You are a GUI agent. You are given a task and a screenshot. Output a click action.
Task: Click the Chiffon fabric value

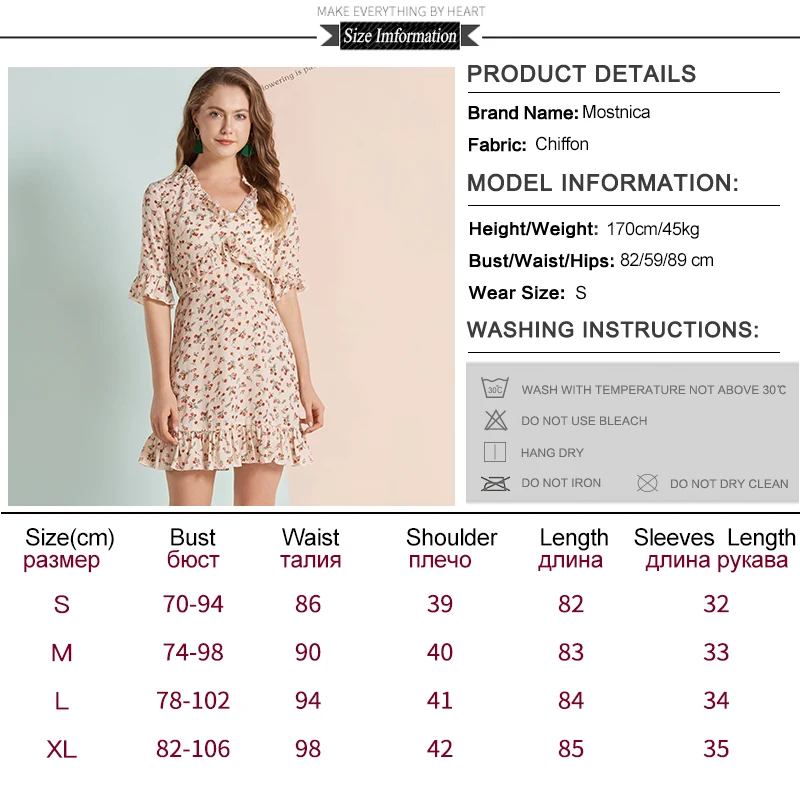point(562,144)
